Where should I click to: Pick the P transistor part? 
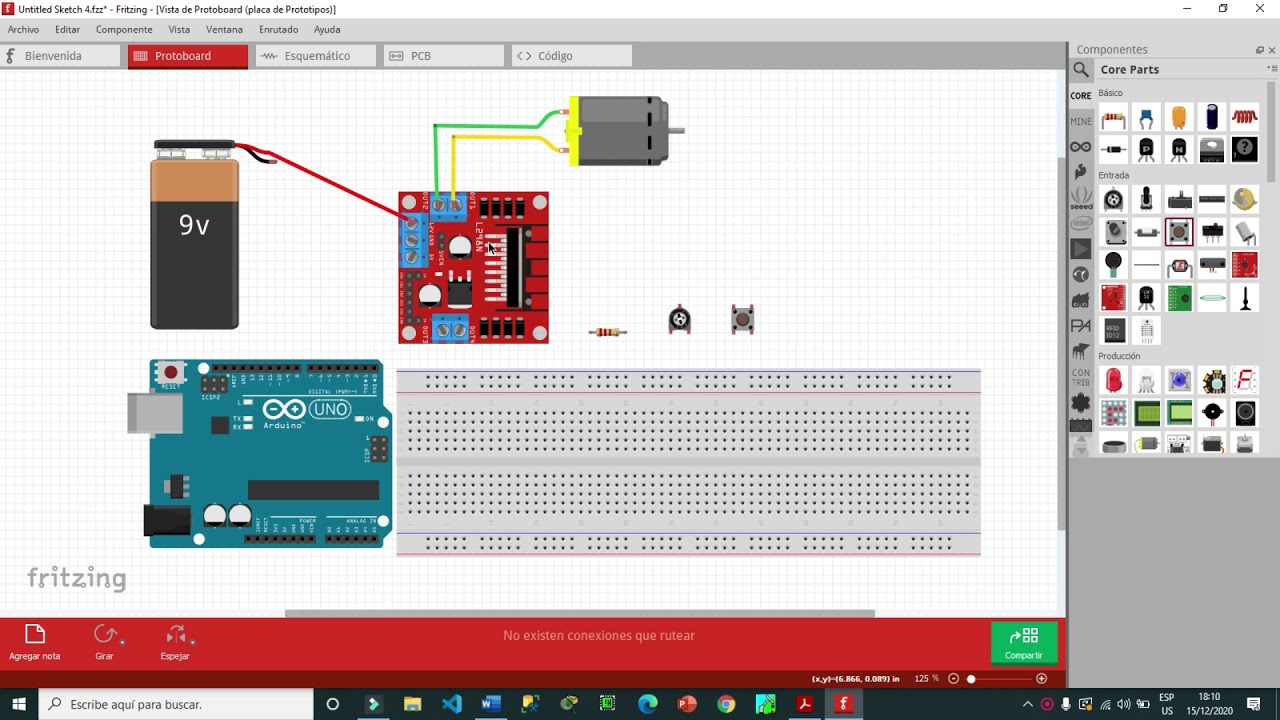pyautogui.click(x=1146, y=150)
